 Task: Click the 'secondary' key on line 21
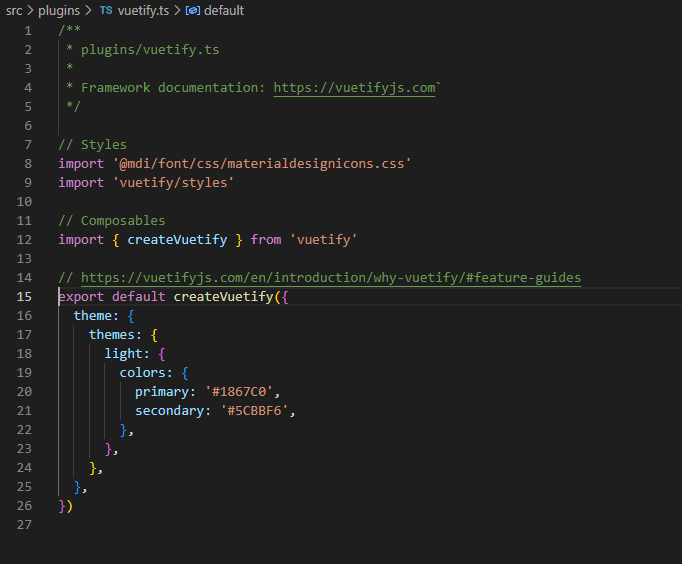(x=170, y=411)
